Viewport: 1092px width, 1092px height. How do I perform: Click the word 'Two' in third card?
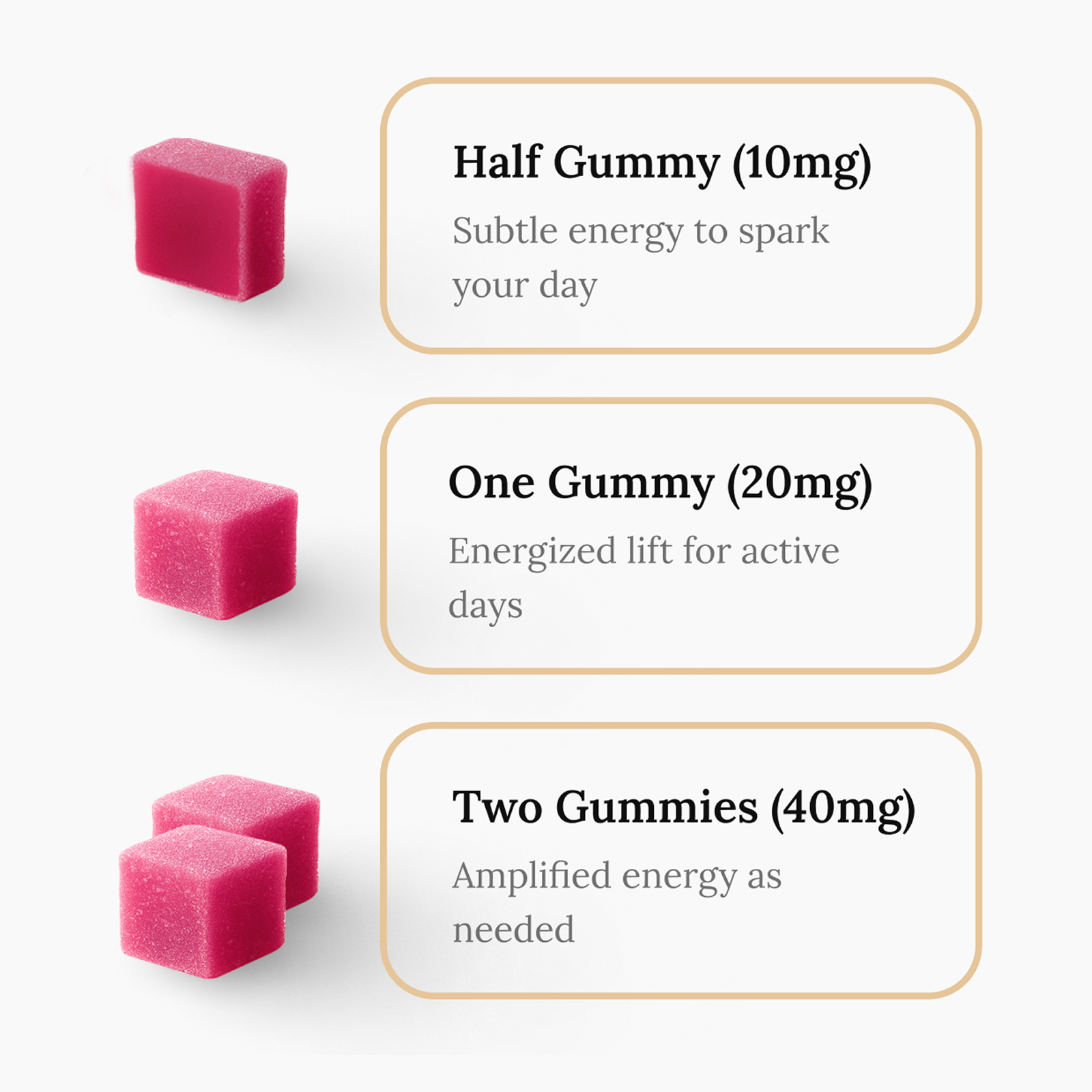point(496,808)
